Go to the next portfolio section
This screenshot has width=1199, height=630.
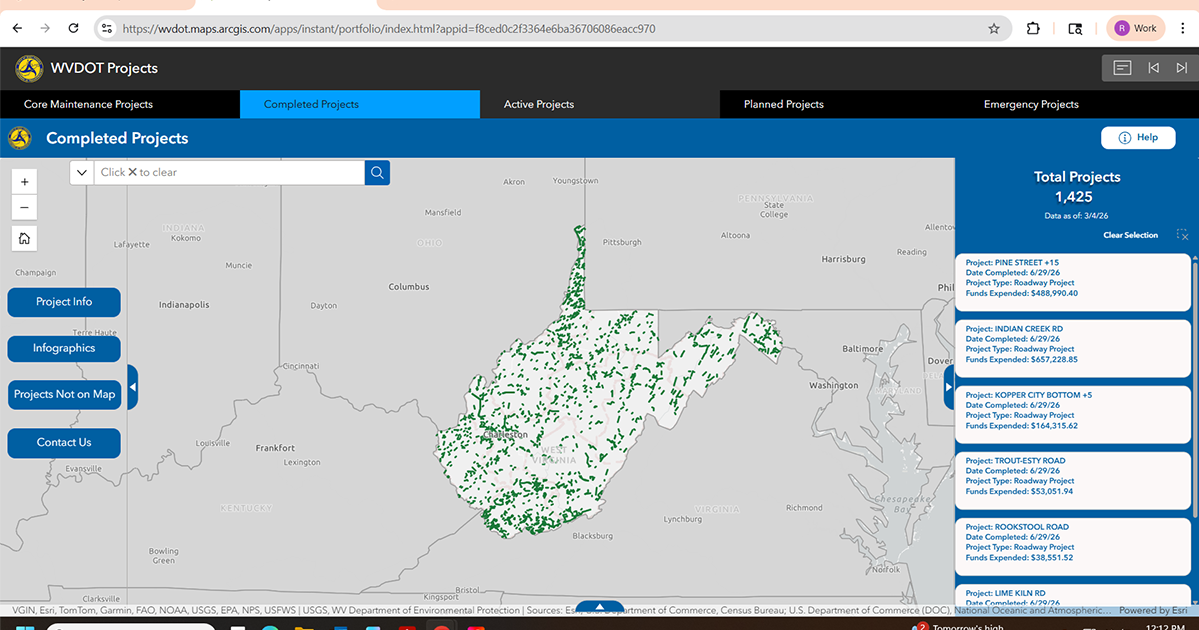click(1181, 68)
